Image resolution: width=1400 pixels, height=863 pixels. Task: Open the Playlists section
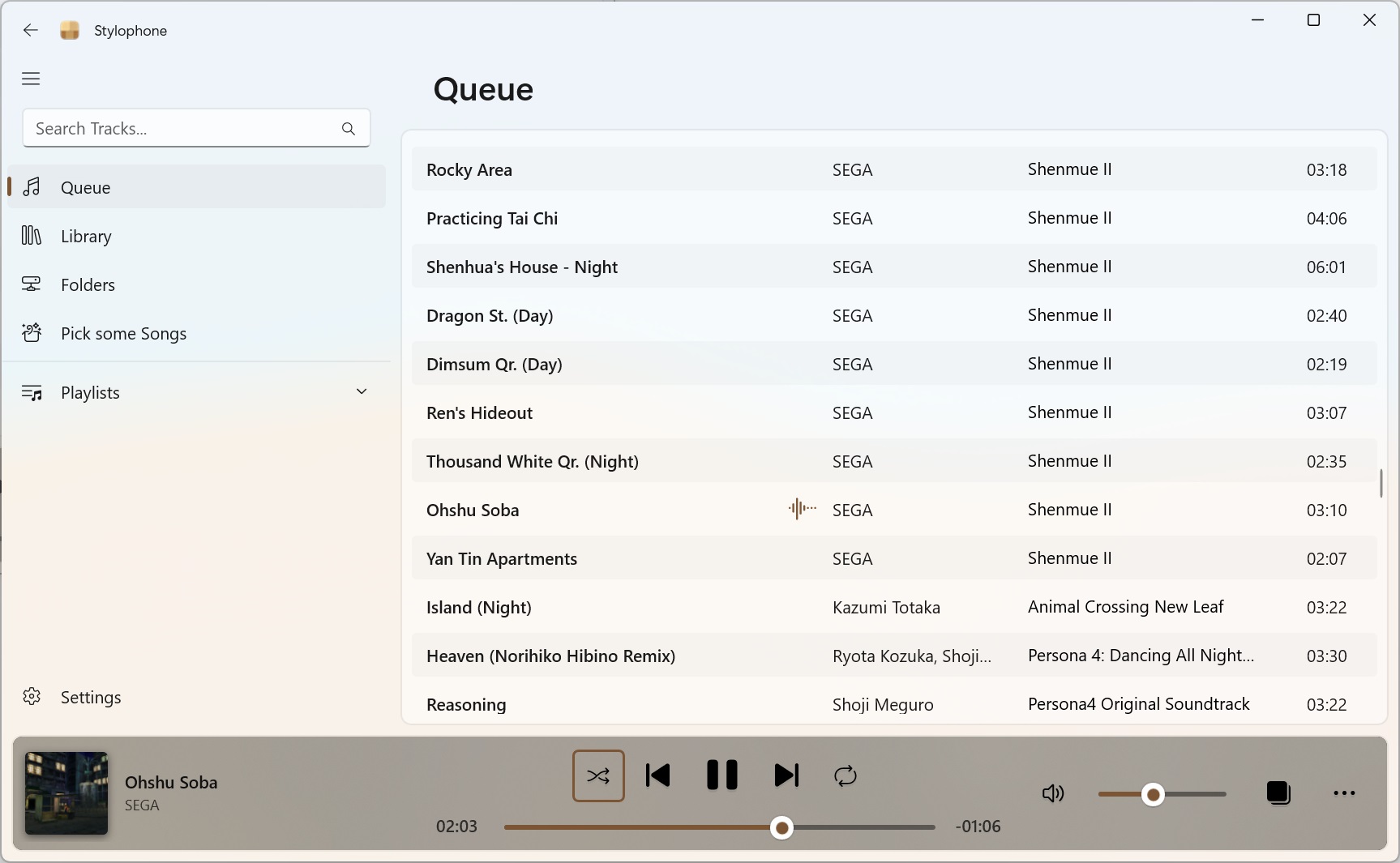pyautogui.click(x=197, y=392)
